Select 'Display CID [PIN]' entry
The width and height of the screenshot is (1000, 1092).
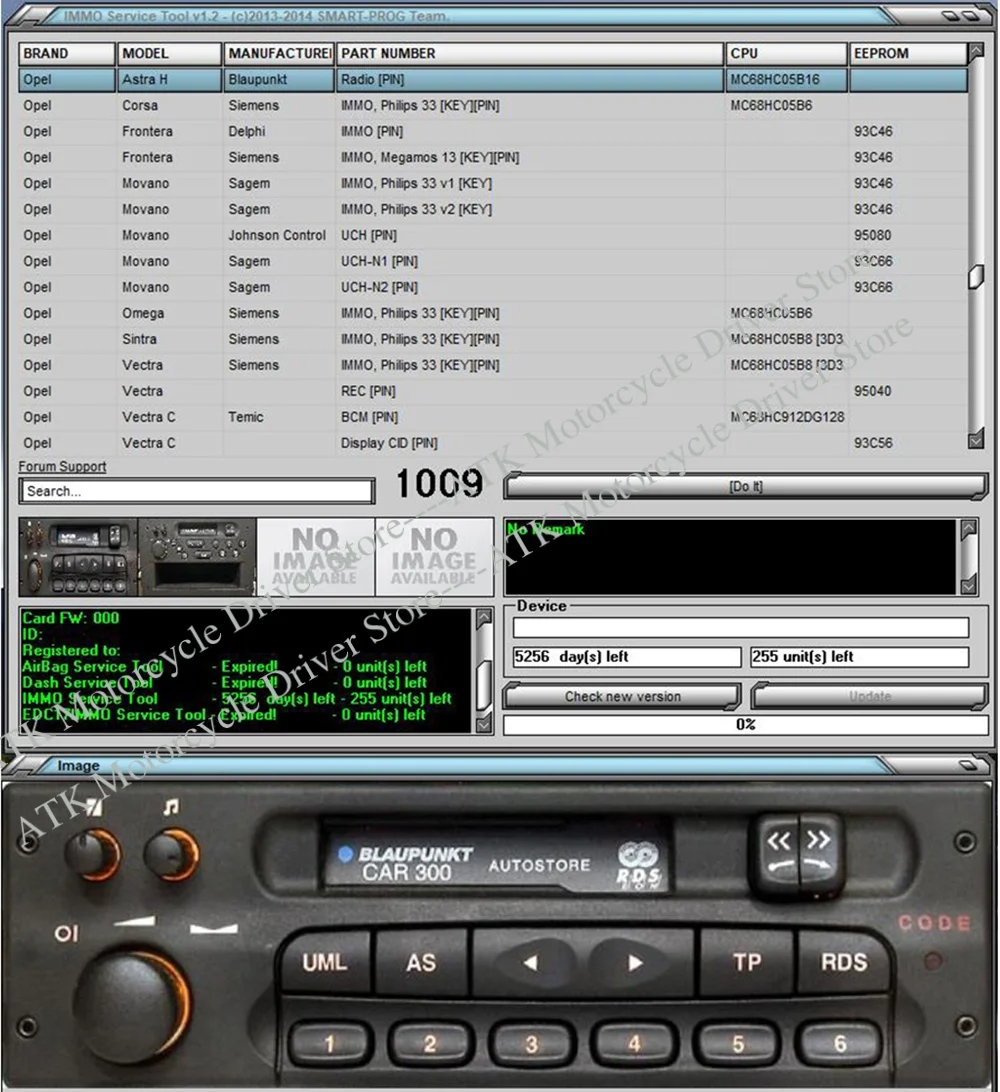click(x=389, y=443)
